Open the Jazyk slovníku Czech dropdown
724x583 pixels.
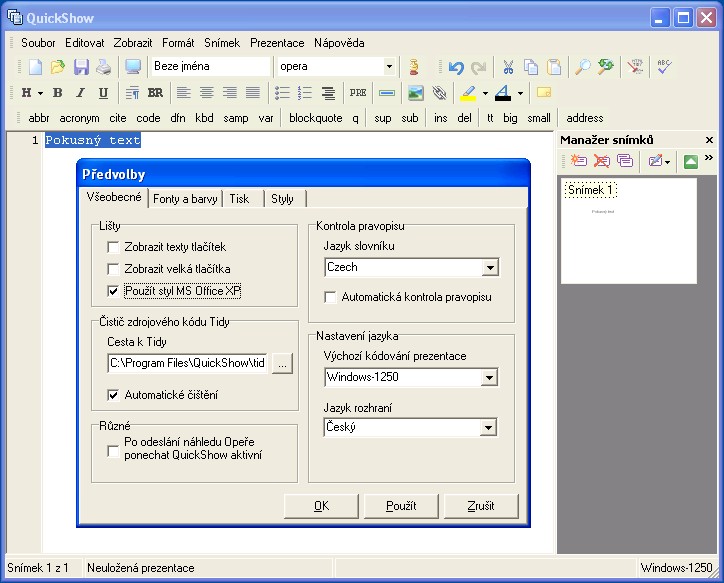tap(490, 267)
